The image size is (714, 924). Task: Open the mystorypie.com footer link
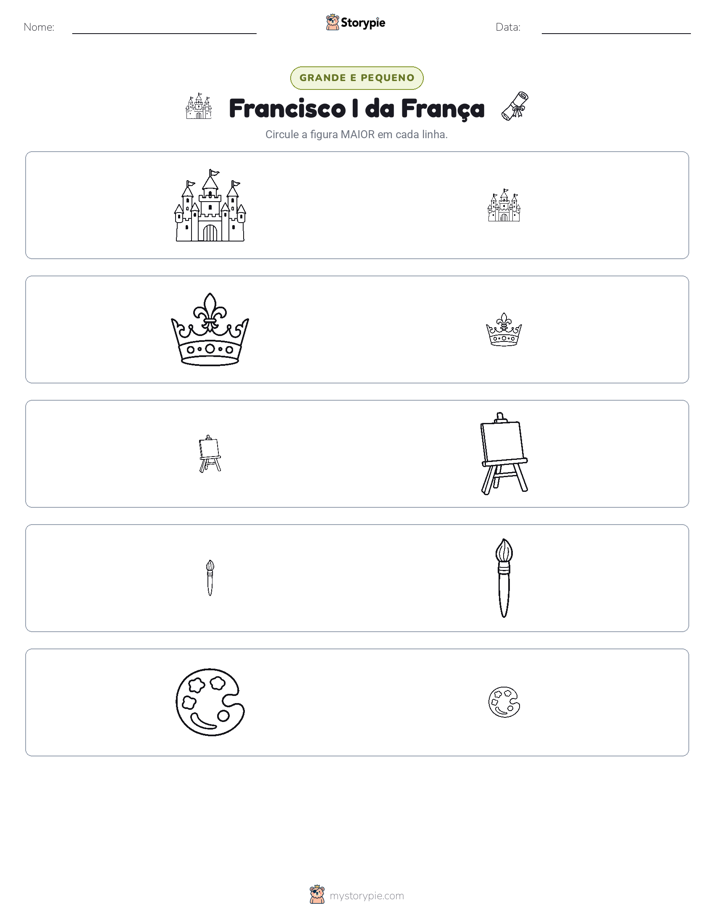[366, 896]
